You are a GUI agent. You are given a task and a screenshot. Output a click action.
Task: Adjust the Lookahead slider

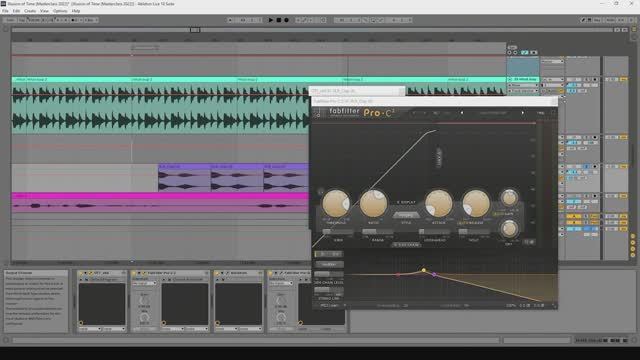(434, 231)
